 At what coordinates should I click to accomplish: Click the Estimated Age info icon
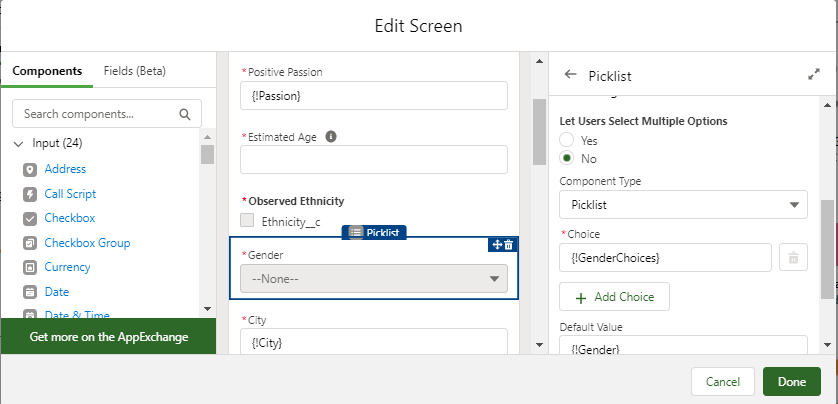pyautogui.click(x=331, y=136)
